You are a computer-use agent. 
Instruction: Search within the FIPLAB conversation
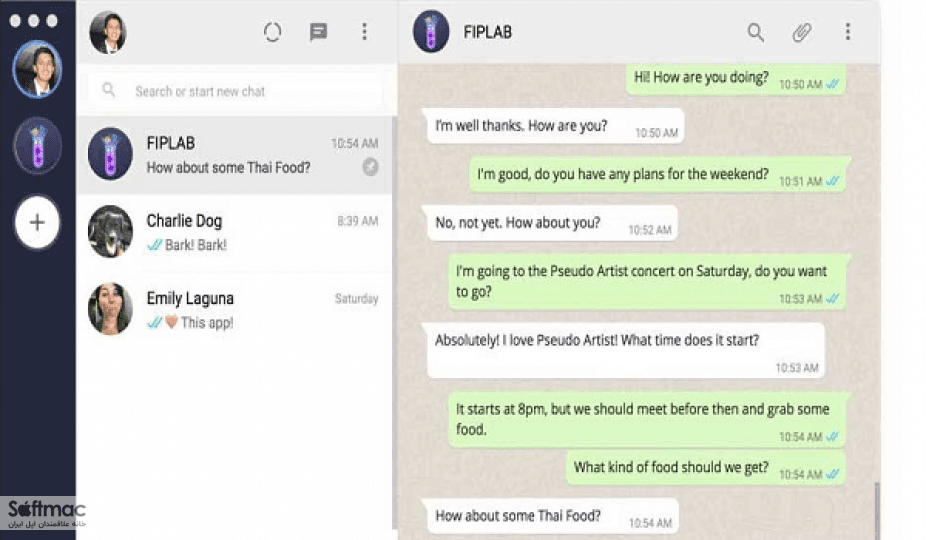click(x=755, y=32)
